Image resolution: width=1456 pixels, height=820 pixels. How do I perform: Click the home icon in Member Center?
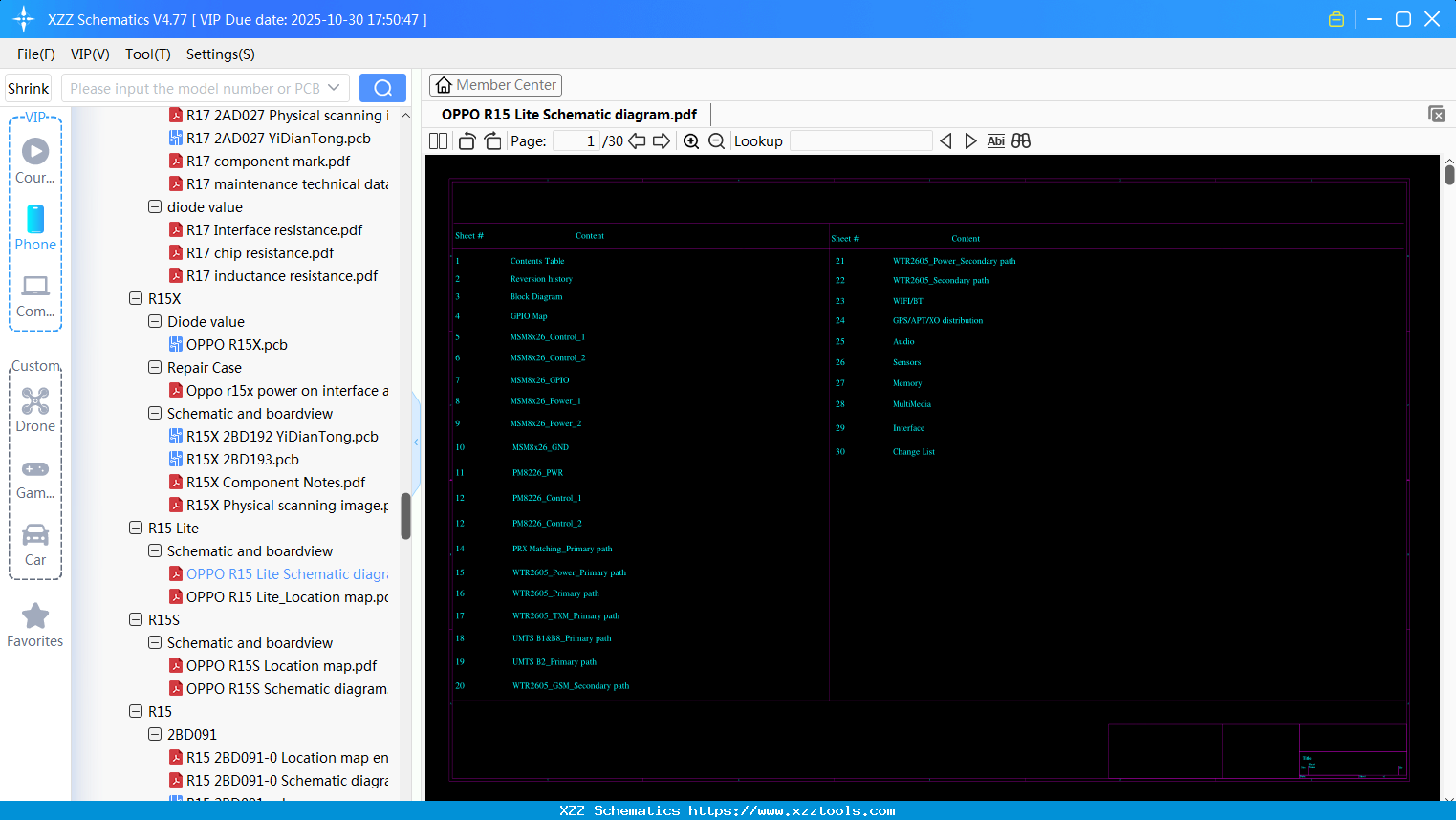(x=444, y=85)
